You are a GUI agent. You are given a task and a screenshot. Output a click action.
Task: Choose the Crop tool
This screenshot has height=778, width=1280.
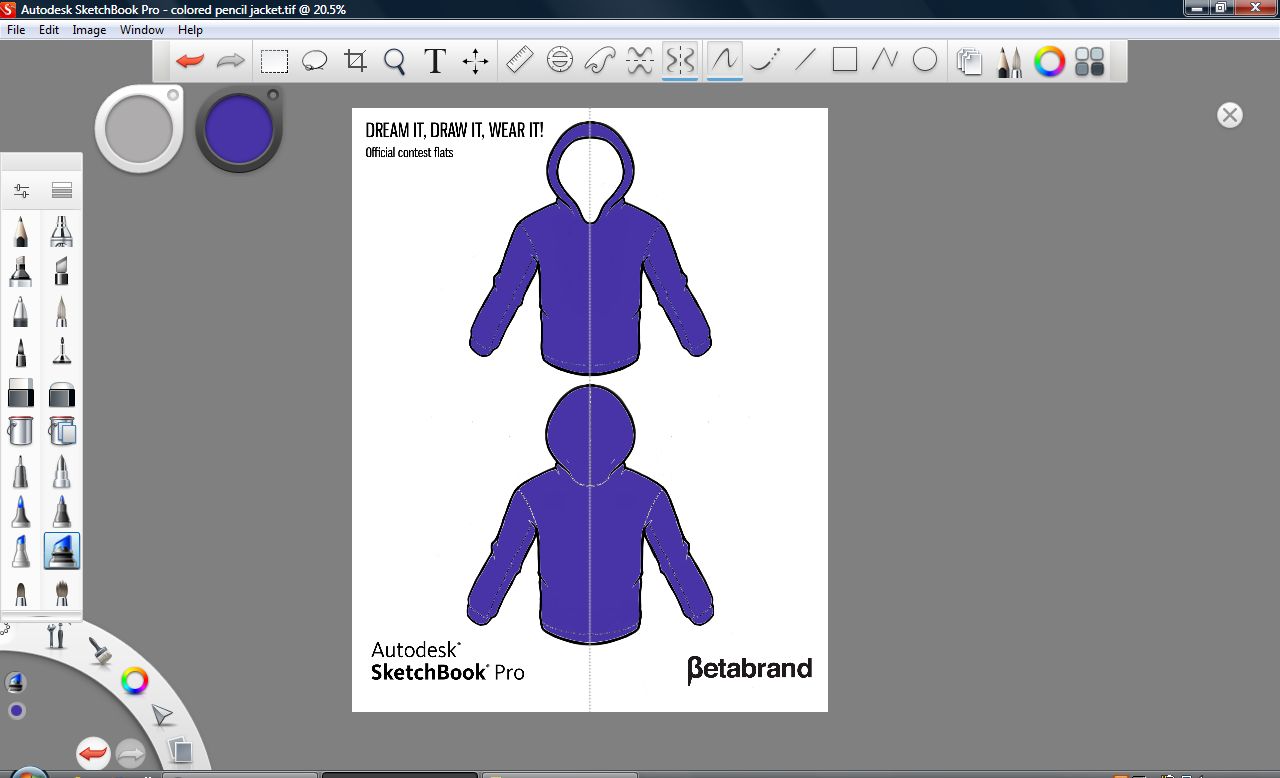[355, 61]
